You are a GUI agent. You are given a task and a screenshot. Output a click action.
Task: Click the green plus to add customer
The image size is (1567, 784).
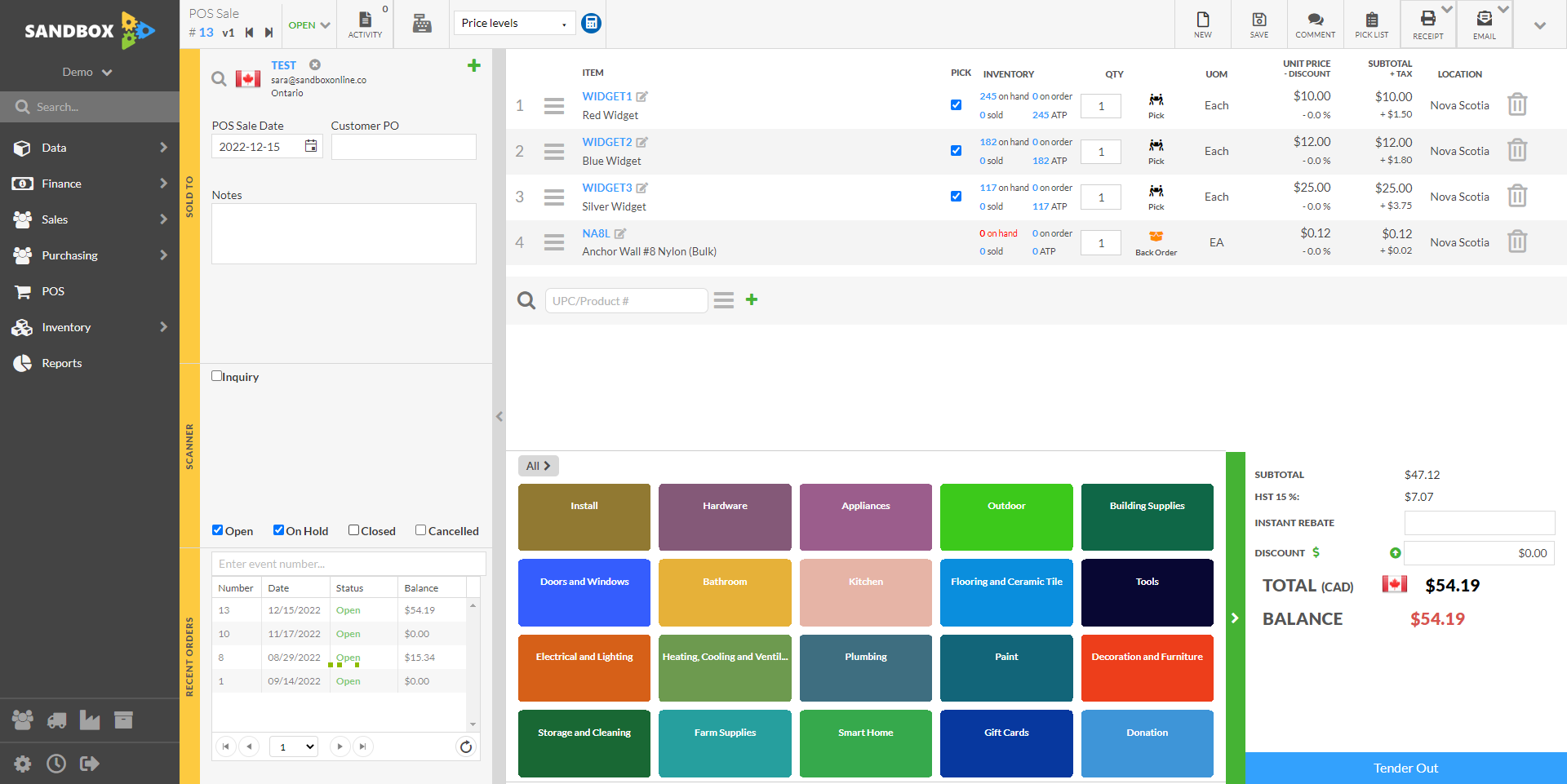[x=473, y=65]
